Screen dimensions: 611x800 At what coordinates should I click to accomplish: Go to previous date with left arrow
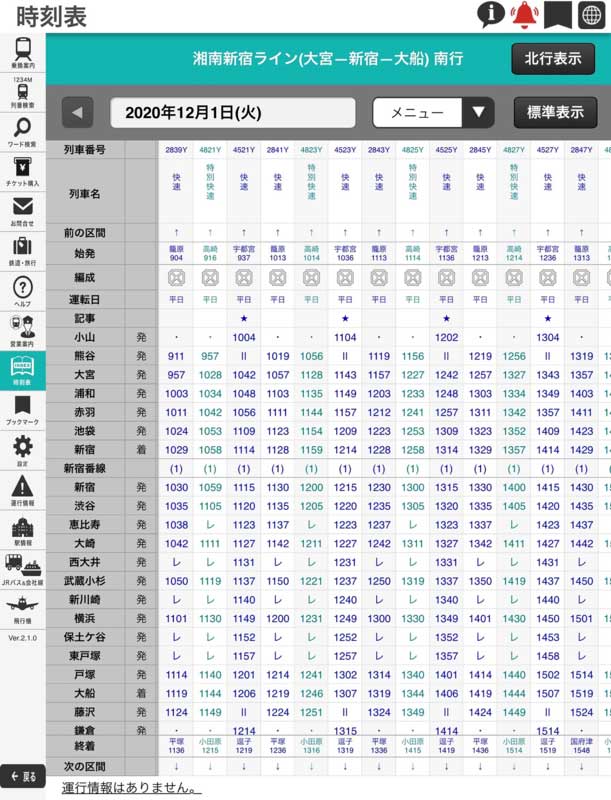(x=78, y=112)
